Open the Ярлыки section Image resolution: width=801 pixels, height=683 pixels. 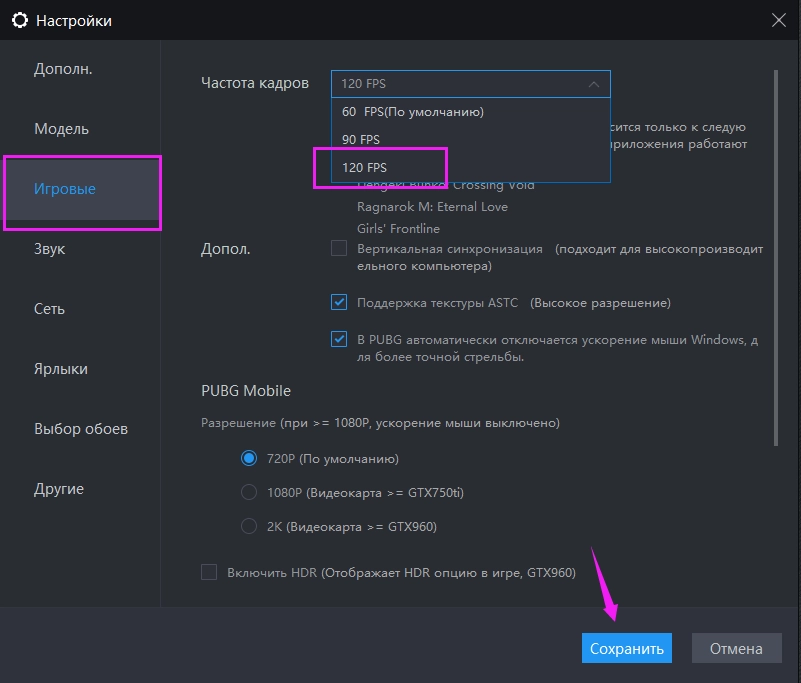click(63, 368)
